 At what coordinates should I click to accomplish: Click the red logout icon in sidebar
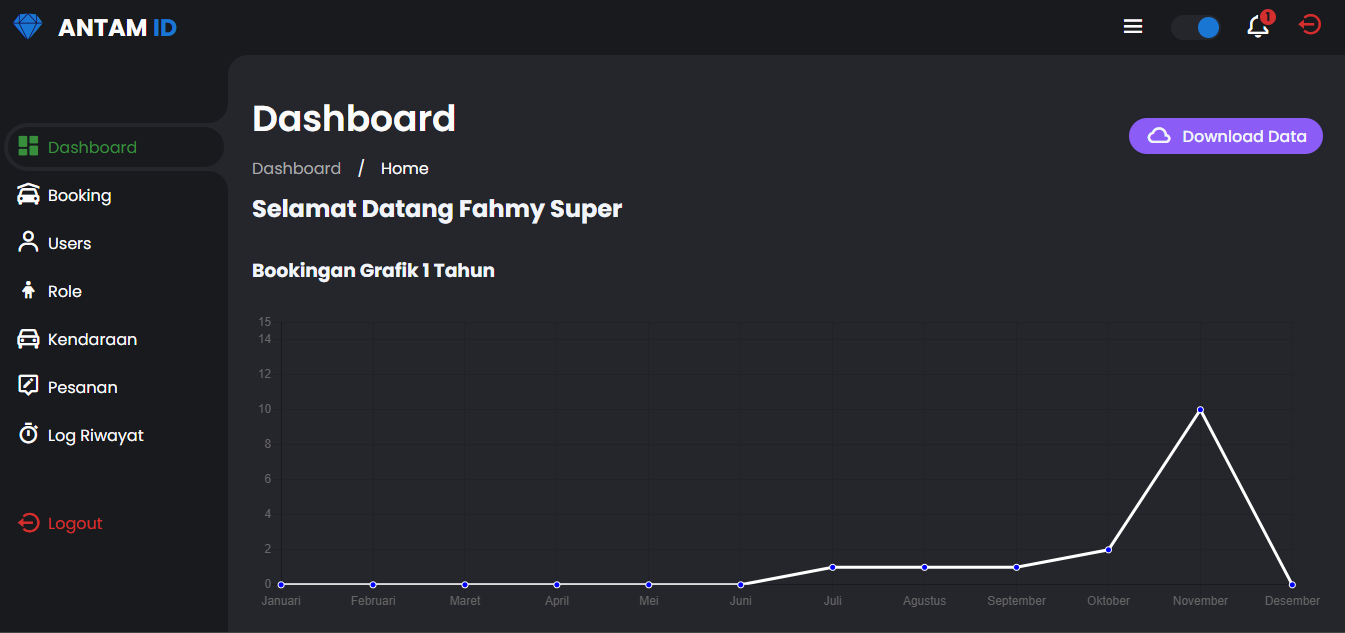27,522
